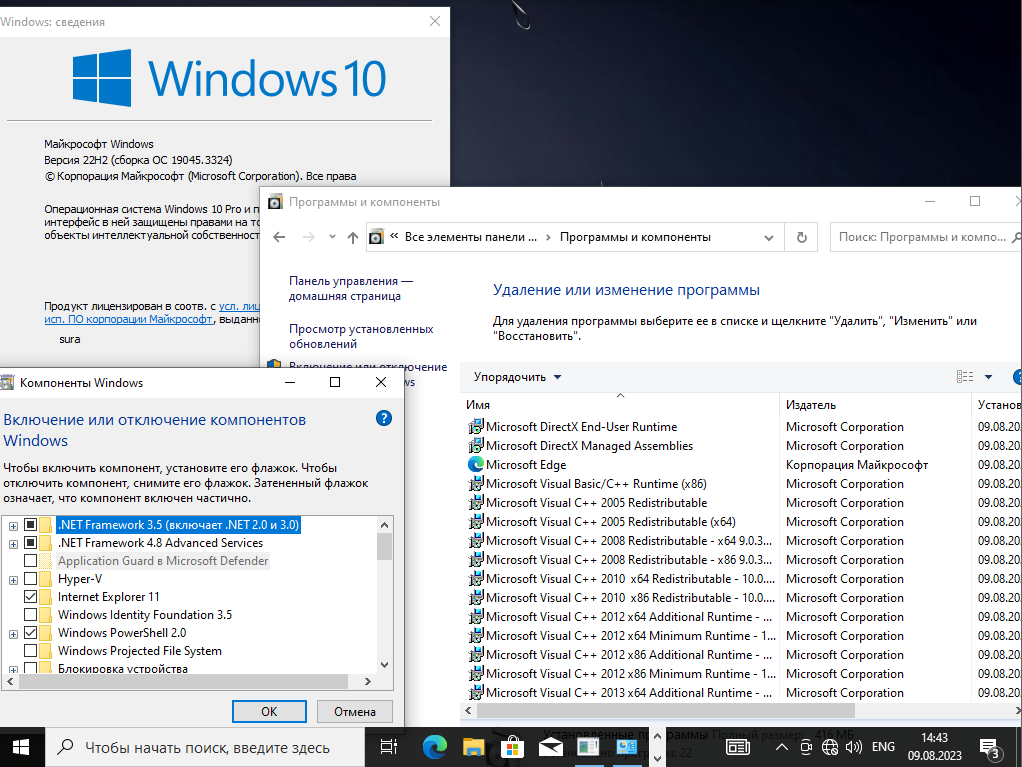Click the refresh button beside address bar

click(801, 237)
